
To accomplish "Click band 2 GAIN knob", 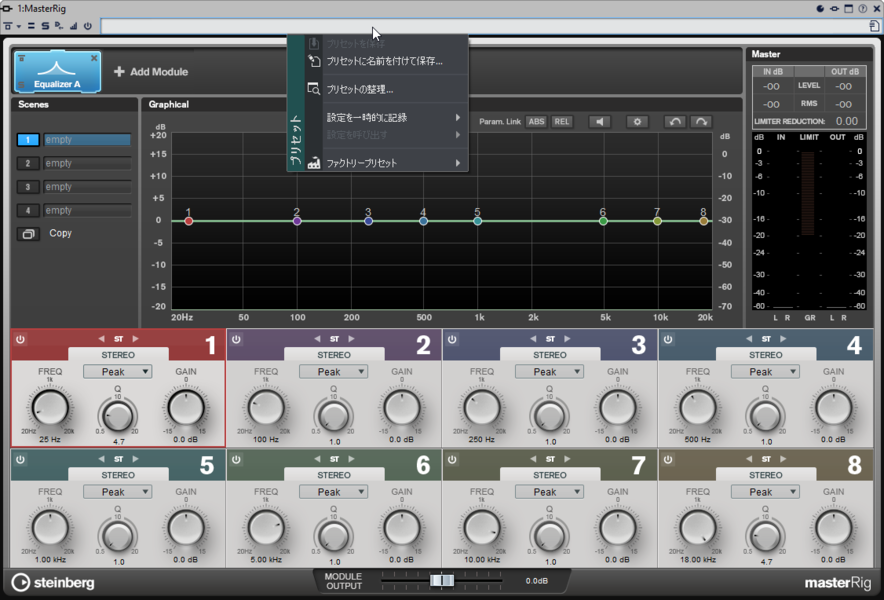I will (x=401, y=408).
